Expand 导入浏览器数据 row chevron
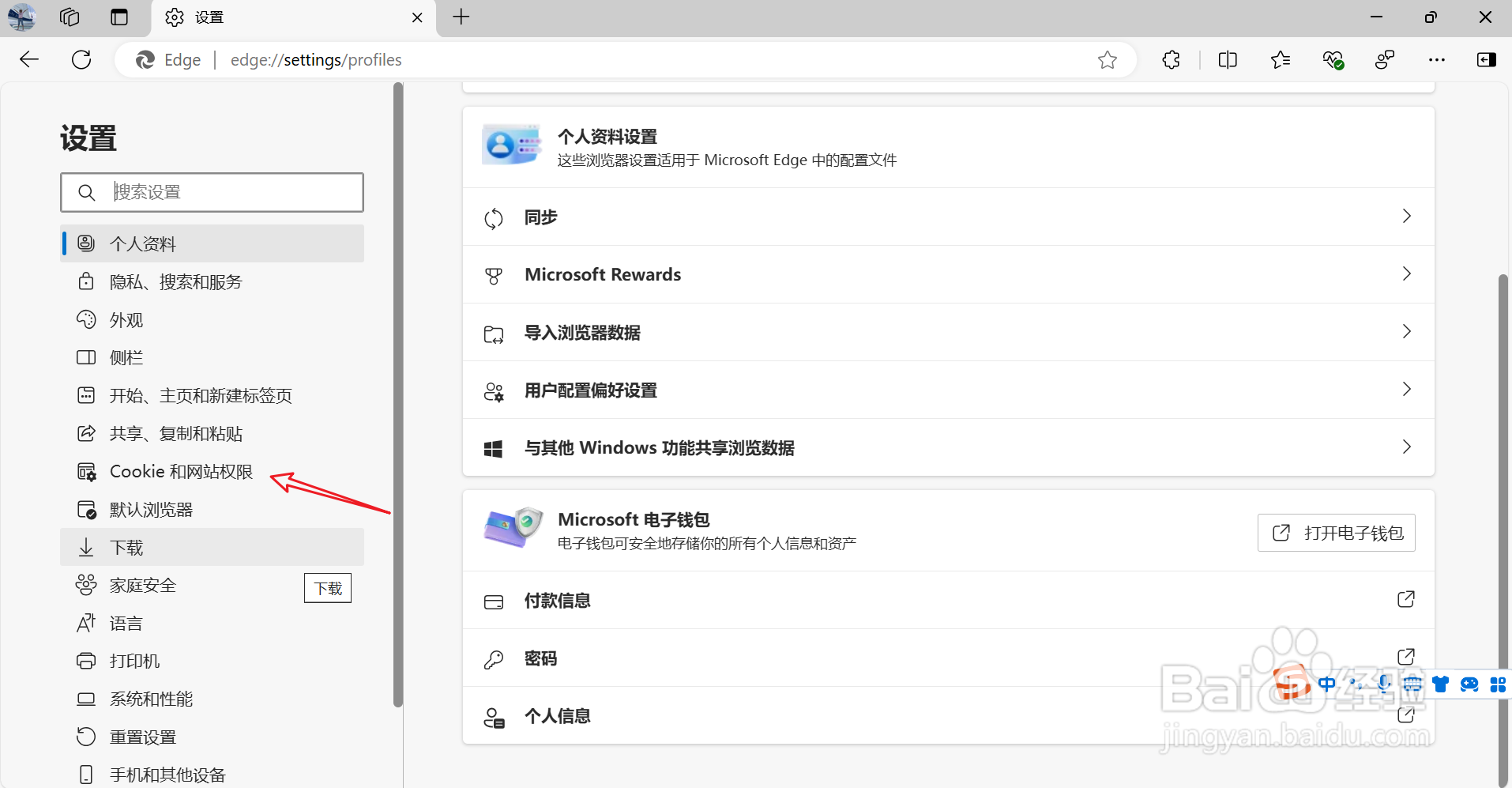The width and height of the screenshot is (1512, 788). 1406,332
